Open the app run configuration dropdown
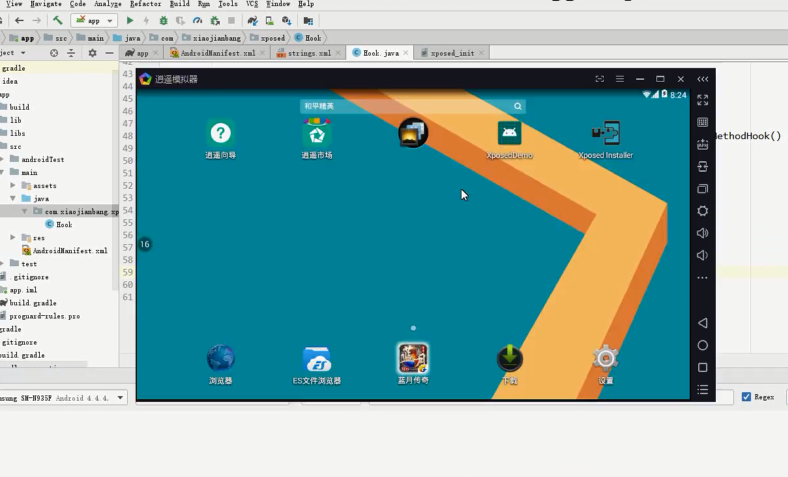This screenshot has height=477, width=788. coord(94,20)
